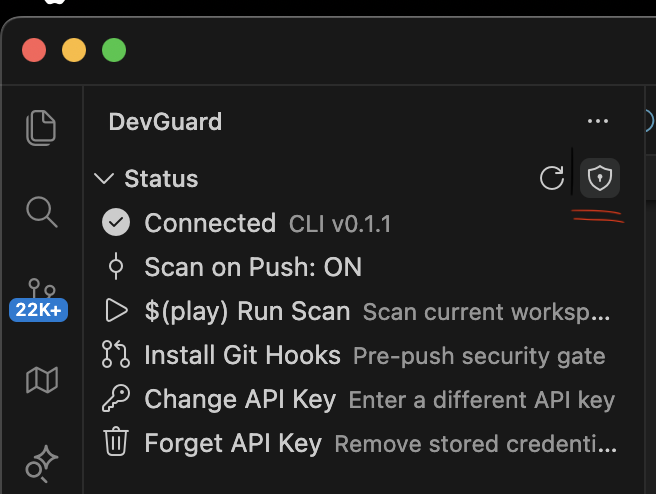Screen dimensions: 656x494
Task: Toggle Scan on Push setting
Action: click(x=252, y=267)
